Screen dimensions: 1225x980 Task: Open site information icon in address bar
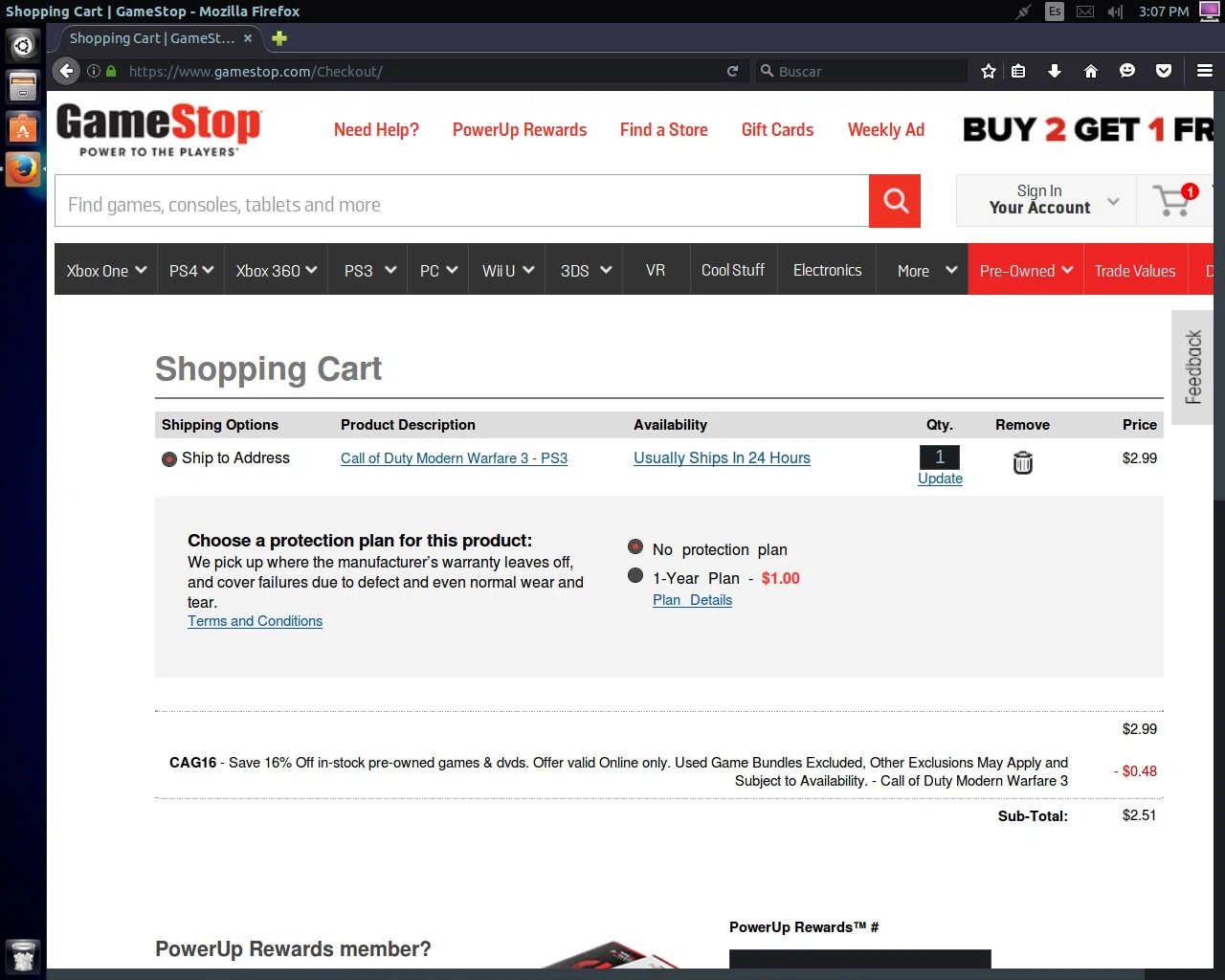(x=94, y=71)
